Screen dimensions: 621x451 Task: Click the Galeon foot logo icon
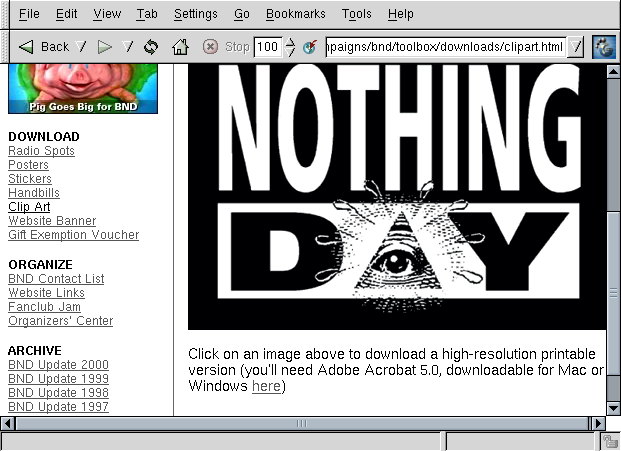pos(604,47)
